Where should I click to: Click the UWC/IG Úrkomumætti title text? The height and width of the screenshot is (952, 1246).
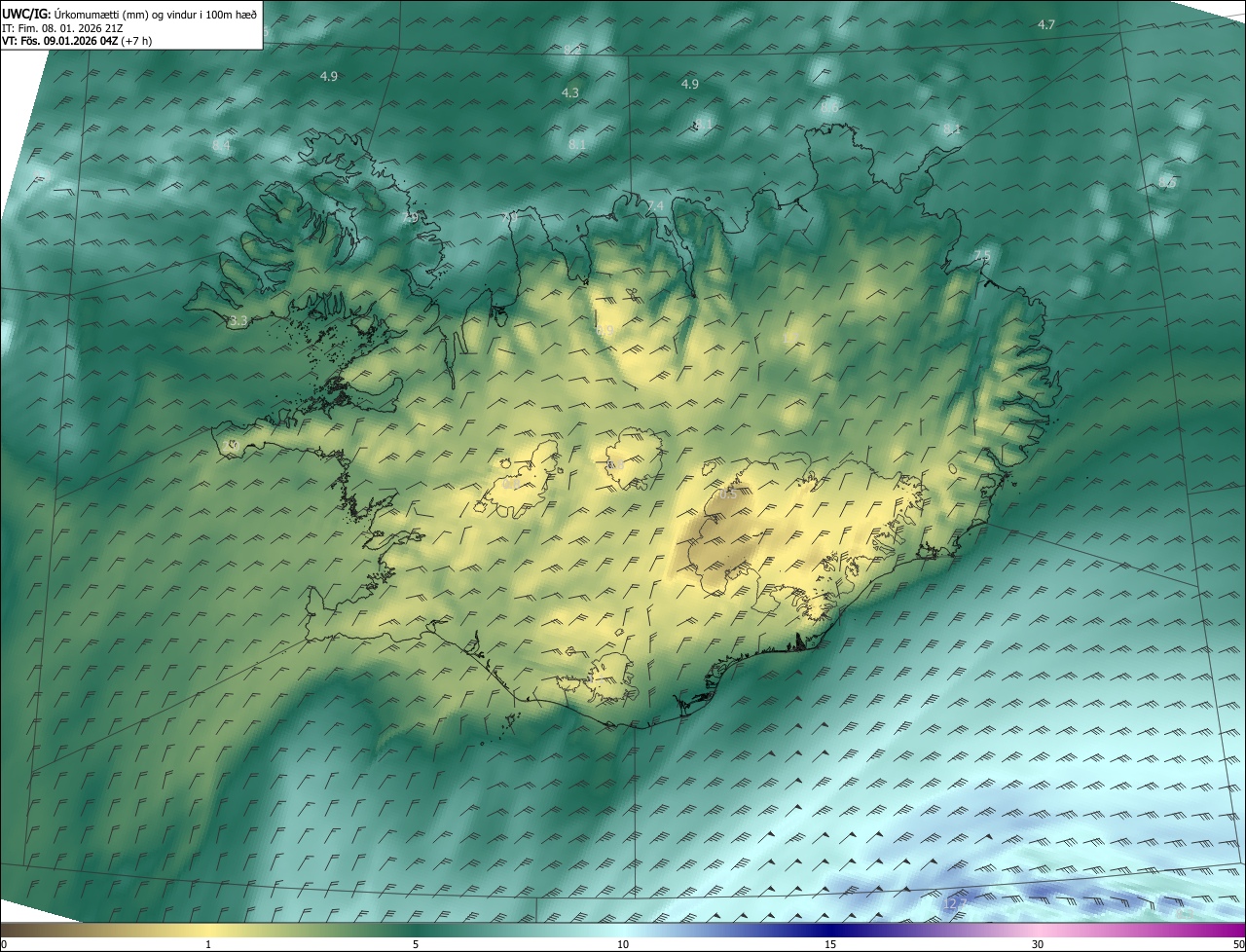[129, 13]
